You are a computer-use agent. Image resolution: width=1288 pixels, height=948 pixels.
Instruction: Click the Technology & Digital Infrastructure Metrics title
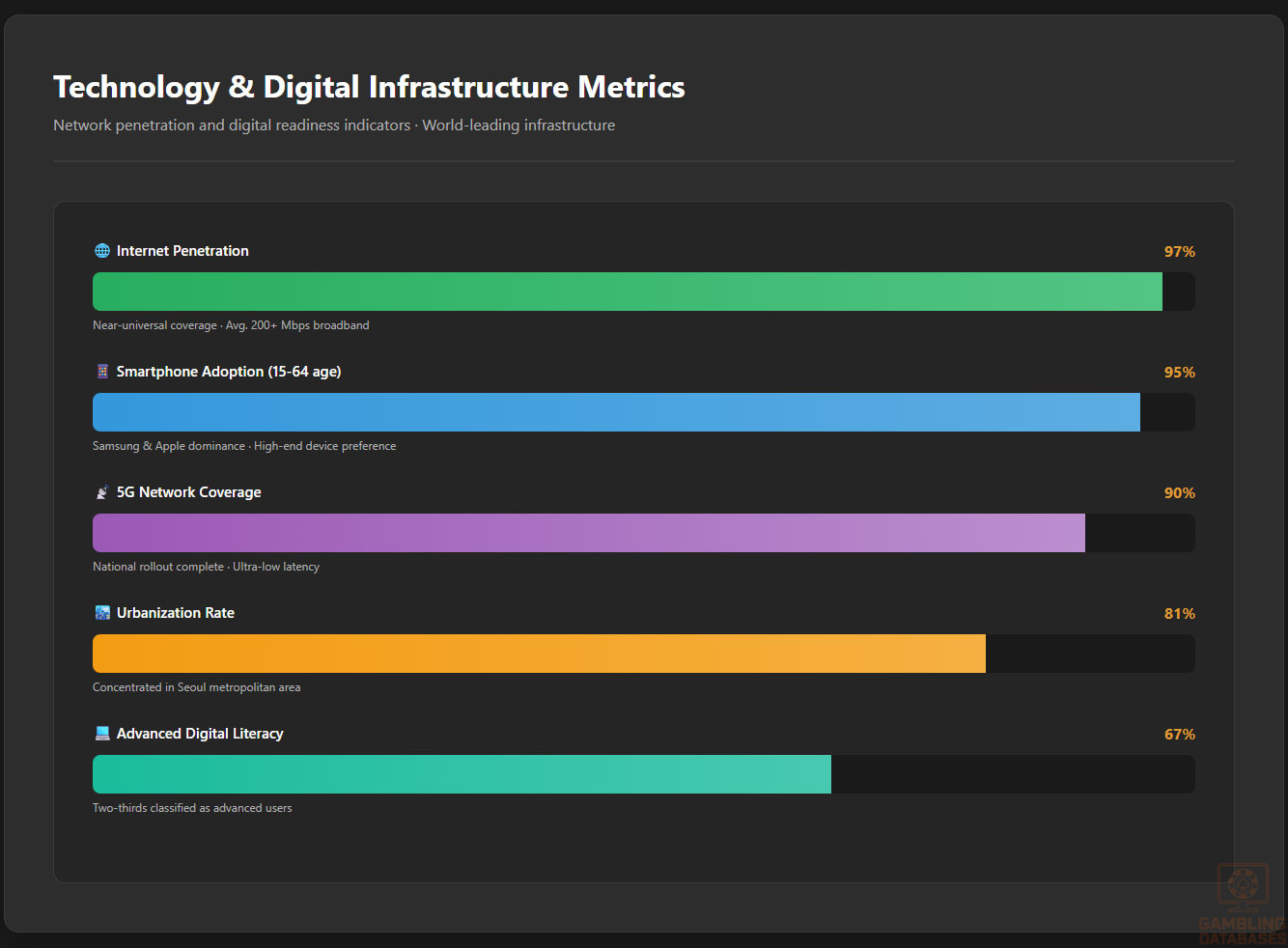click(x=369, y=87)
